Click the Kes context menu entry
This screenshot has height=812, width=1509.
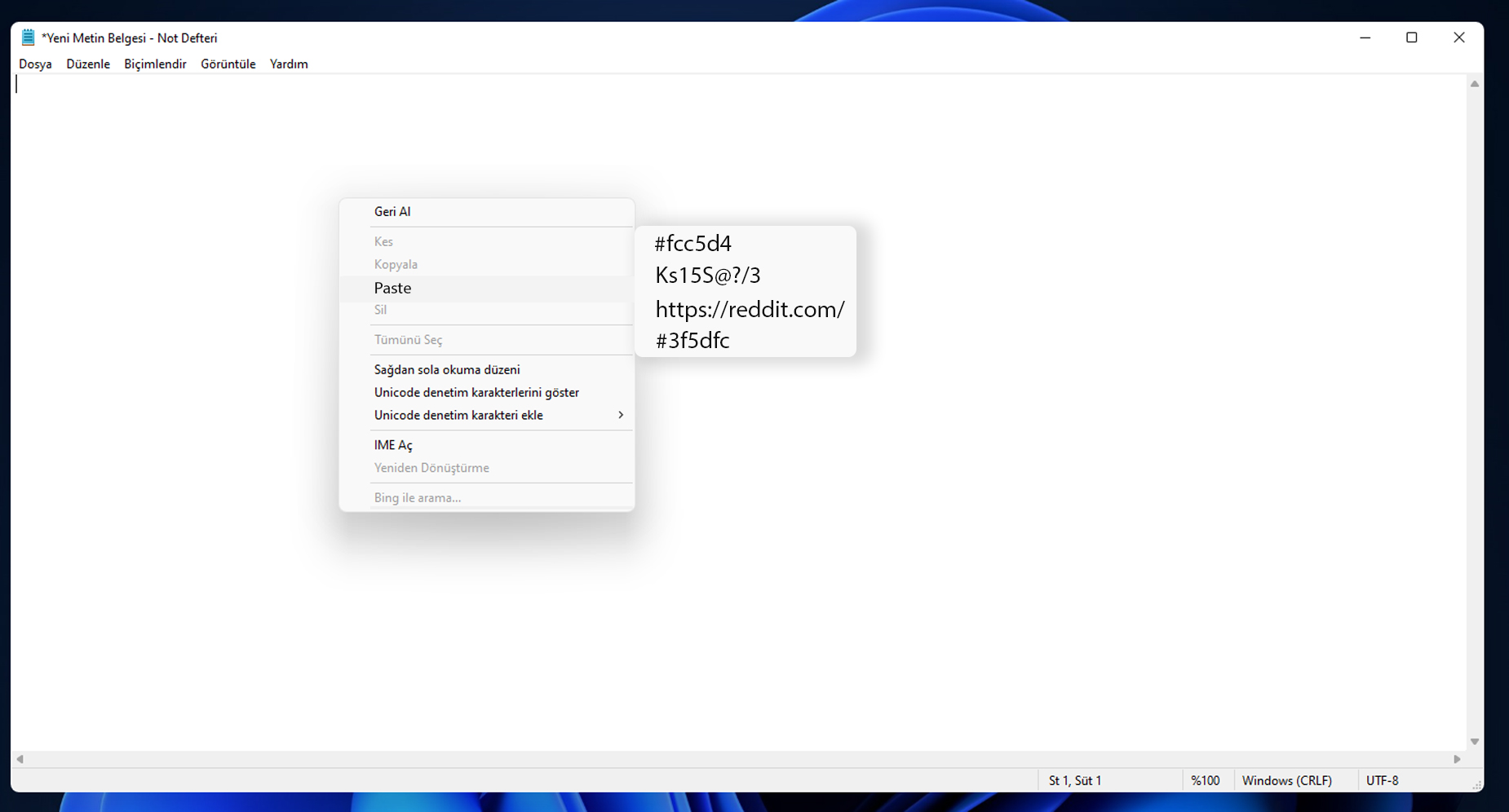[x=487, y=241]
